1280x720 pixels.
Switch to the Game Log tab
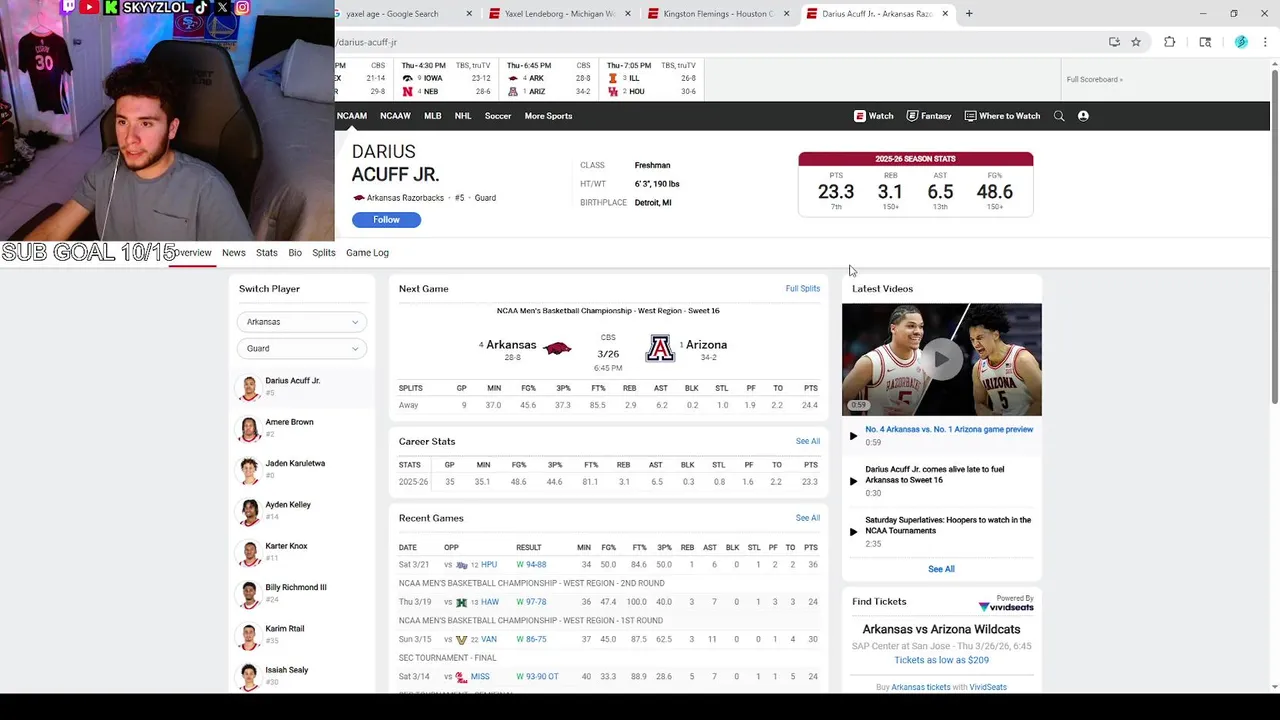pos(367,253)
